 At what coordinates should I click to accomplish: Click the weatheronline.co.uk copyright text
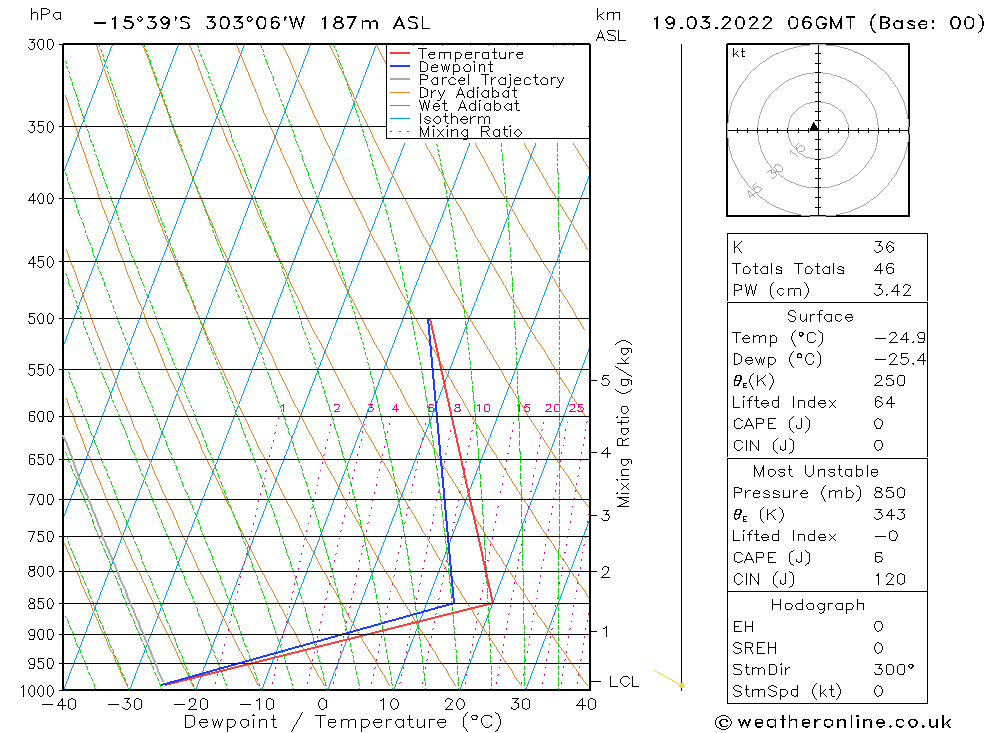834,722
